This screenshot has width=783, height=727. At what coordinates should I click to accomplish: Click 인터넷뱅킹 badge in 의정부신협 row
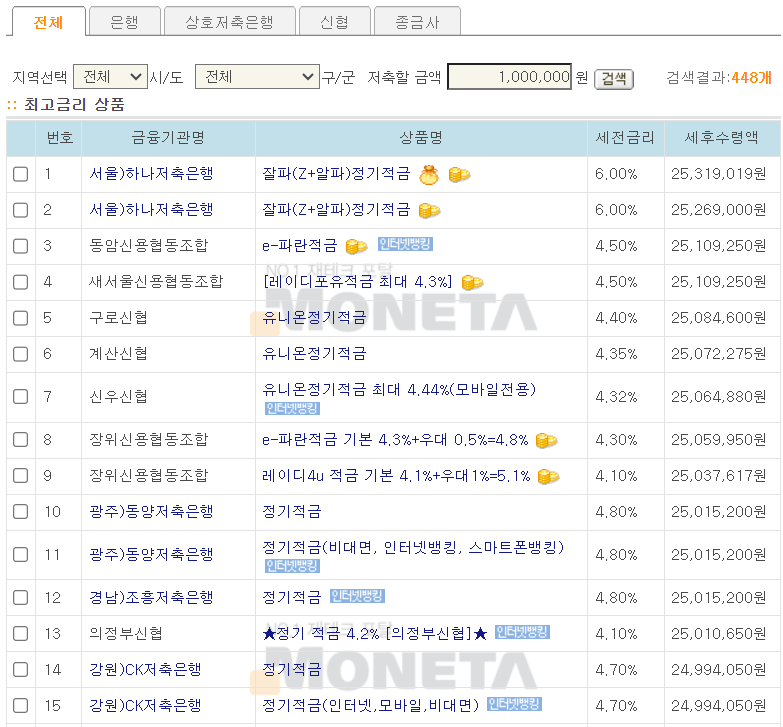[522, 632]
